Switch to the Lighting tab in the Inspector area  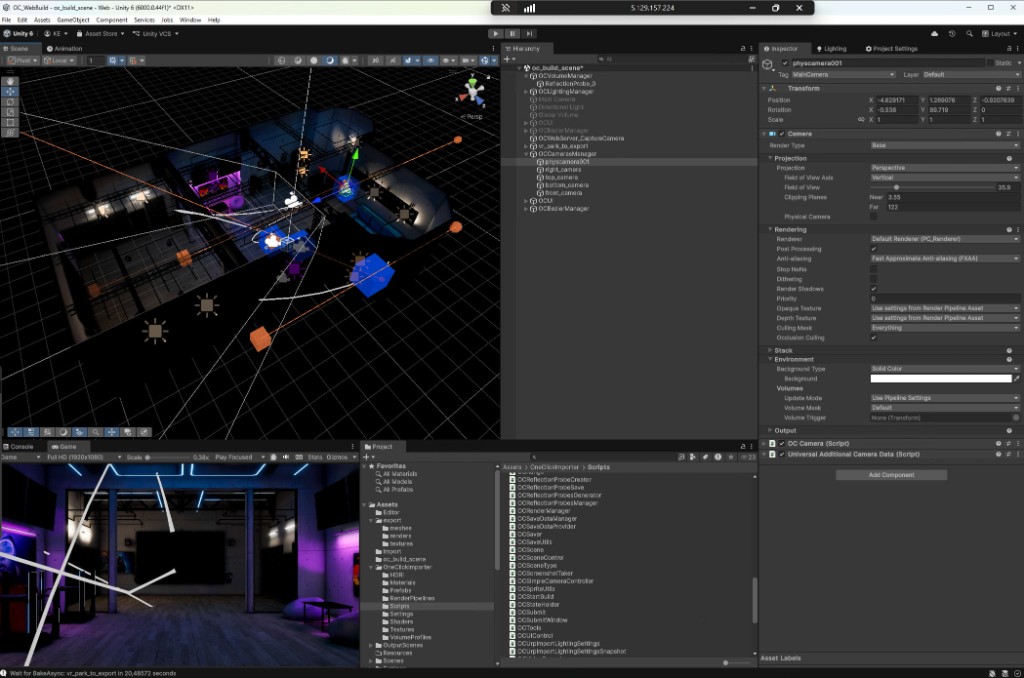(x=837, y=48)
